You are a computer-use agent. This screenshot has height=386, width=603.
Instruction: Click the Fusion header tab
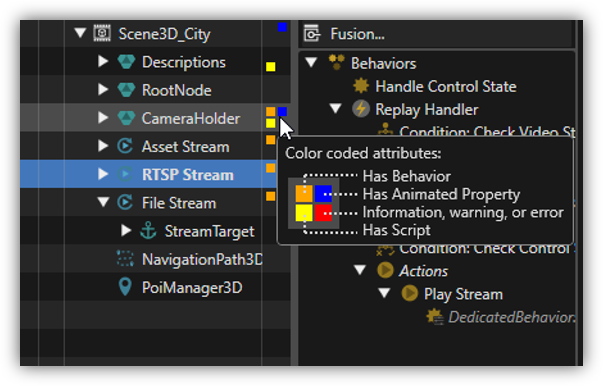[x=357, y=34]
